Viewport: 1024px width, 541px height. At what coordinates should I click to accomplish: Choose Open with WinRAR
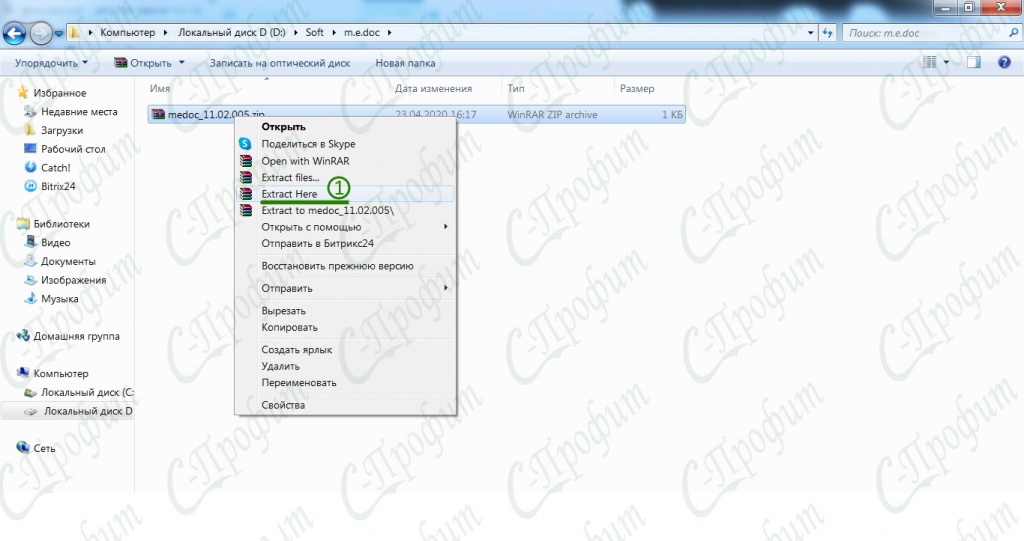coord(305,161)
